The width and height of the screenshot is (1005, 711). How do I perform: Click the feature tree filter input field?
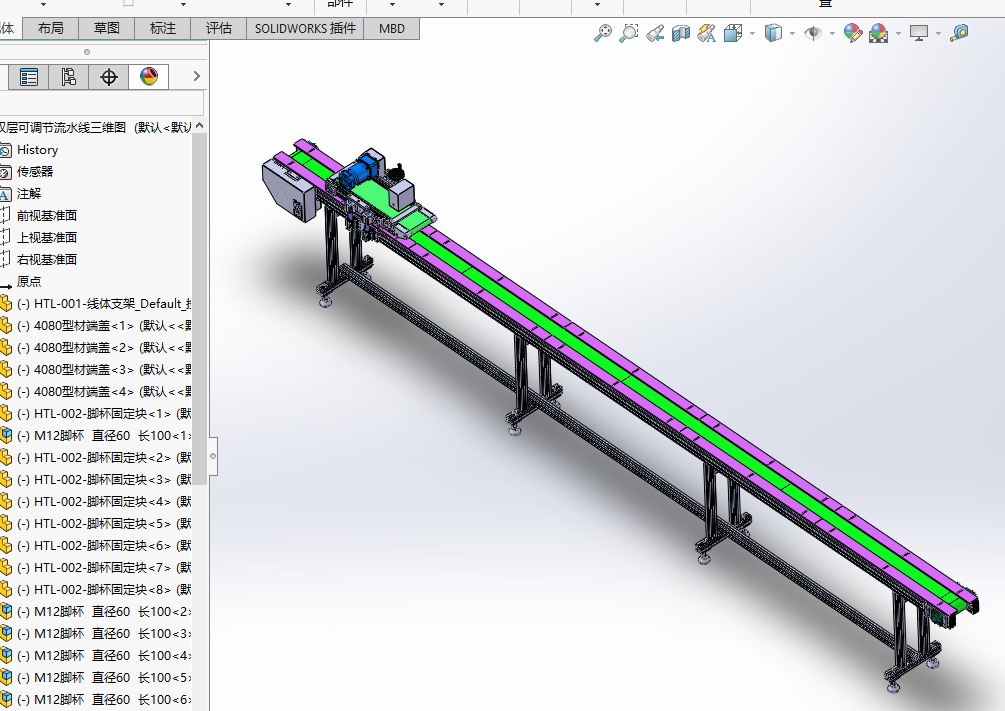pos(100,103)
